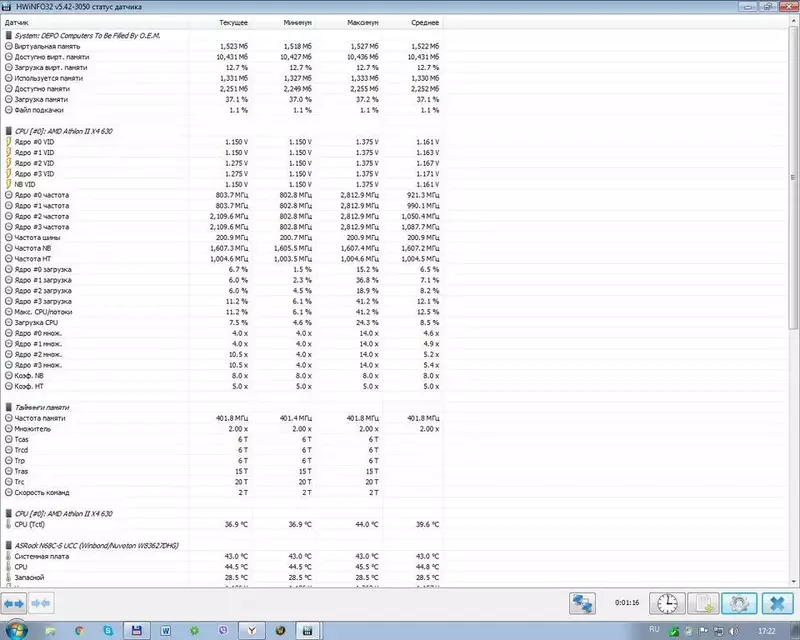Open Yandex browser from the taskbar
The height and width of the screenshot is (640, 800).
[x=252, y=631]
